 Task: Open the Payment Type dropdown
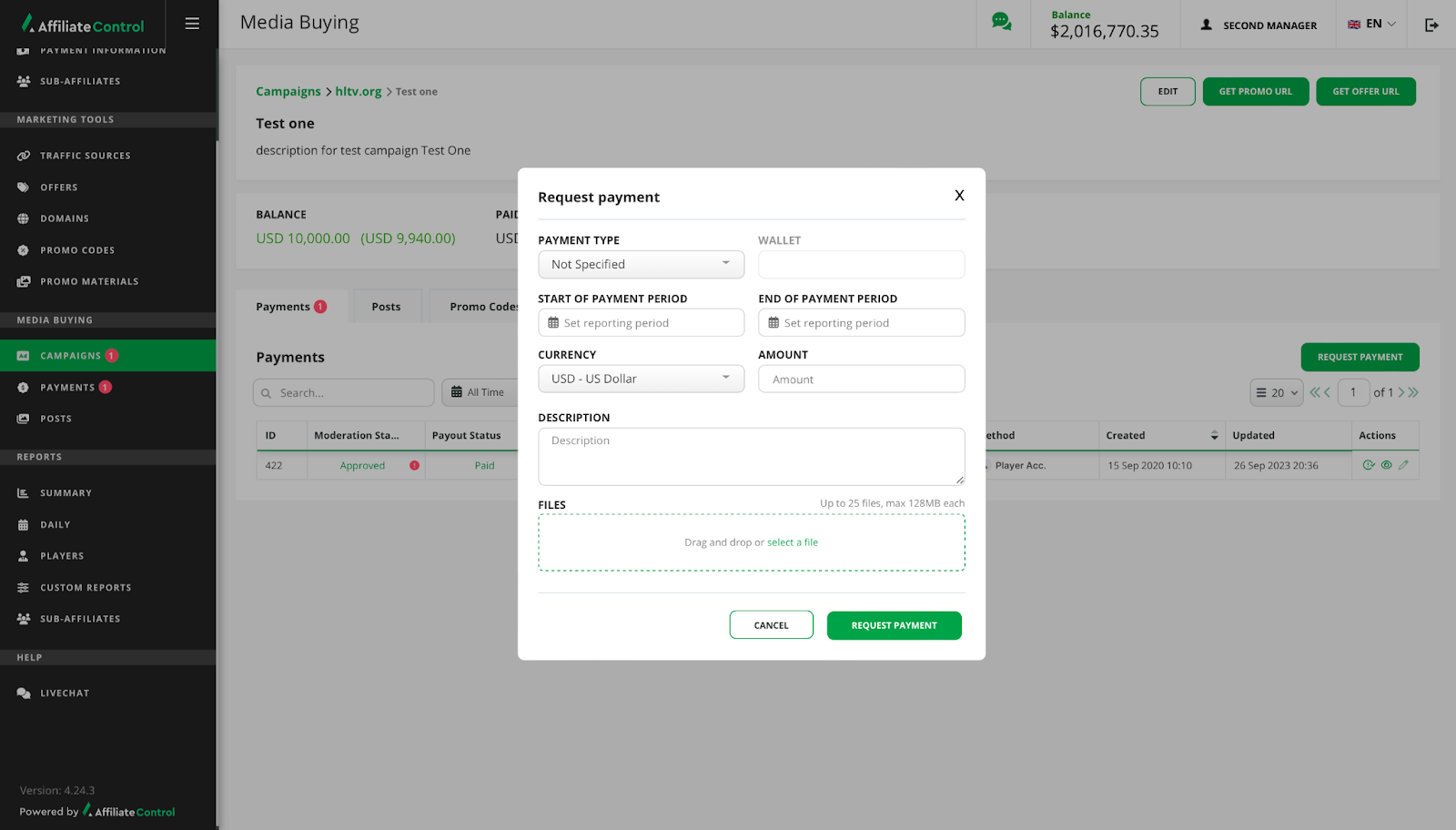(x=641, y=265)
